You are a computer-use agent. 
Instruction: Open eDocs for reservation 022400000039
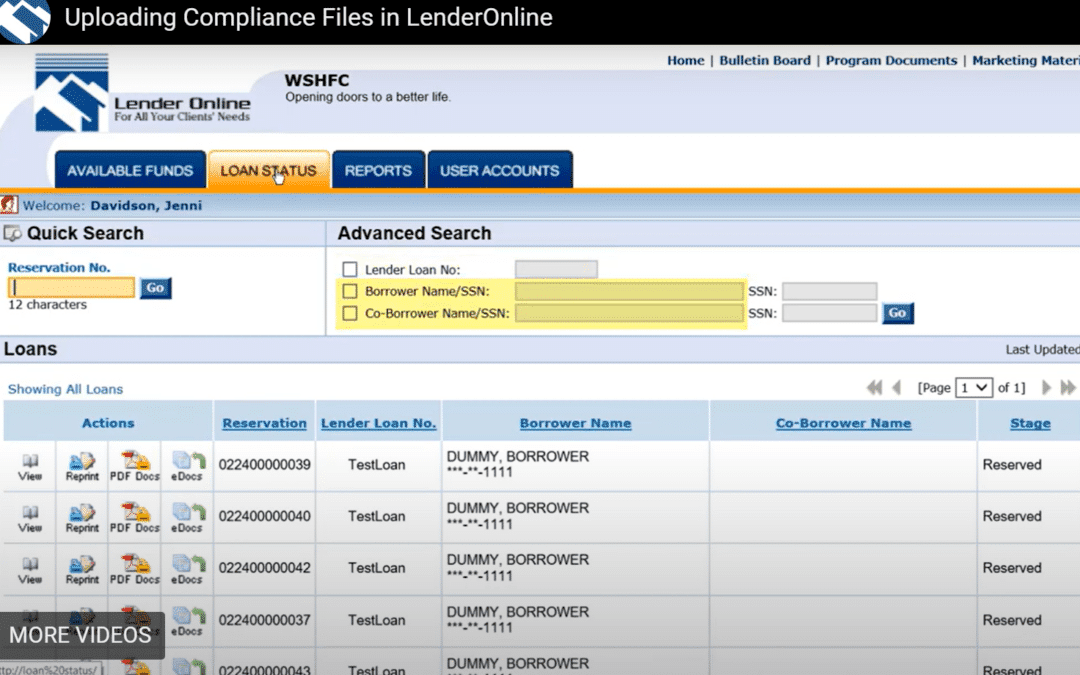tap(187, 466)
